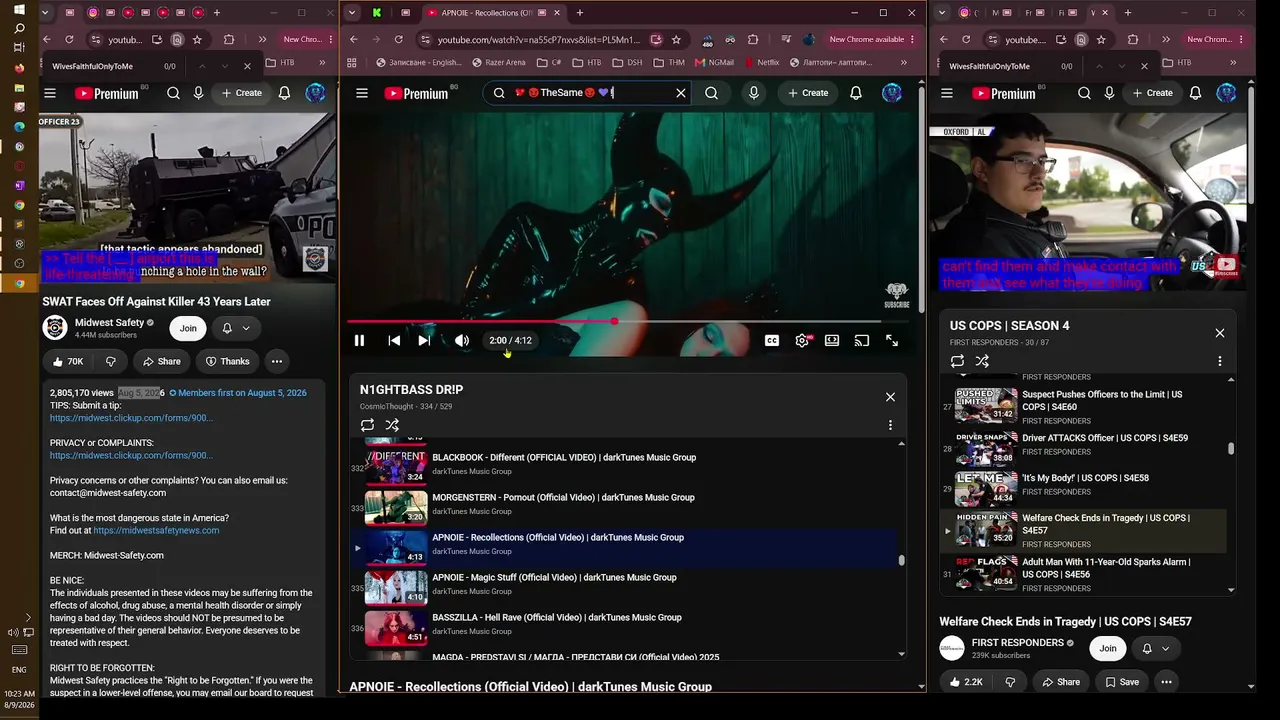This screenshot has width=1280, height=720.
Task: Open center player settings gear
Action: [x=802, y=340]
